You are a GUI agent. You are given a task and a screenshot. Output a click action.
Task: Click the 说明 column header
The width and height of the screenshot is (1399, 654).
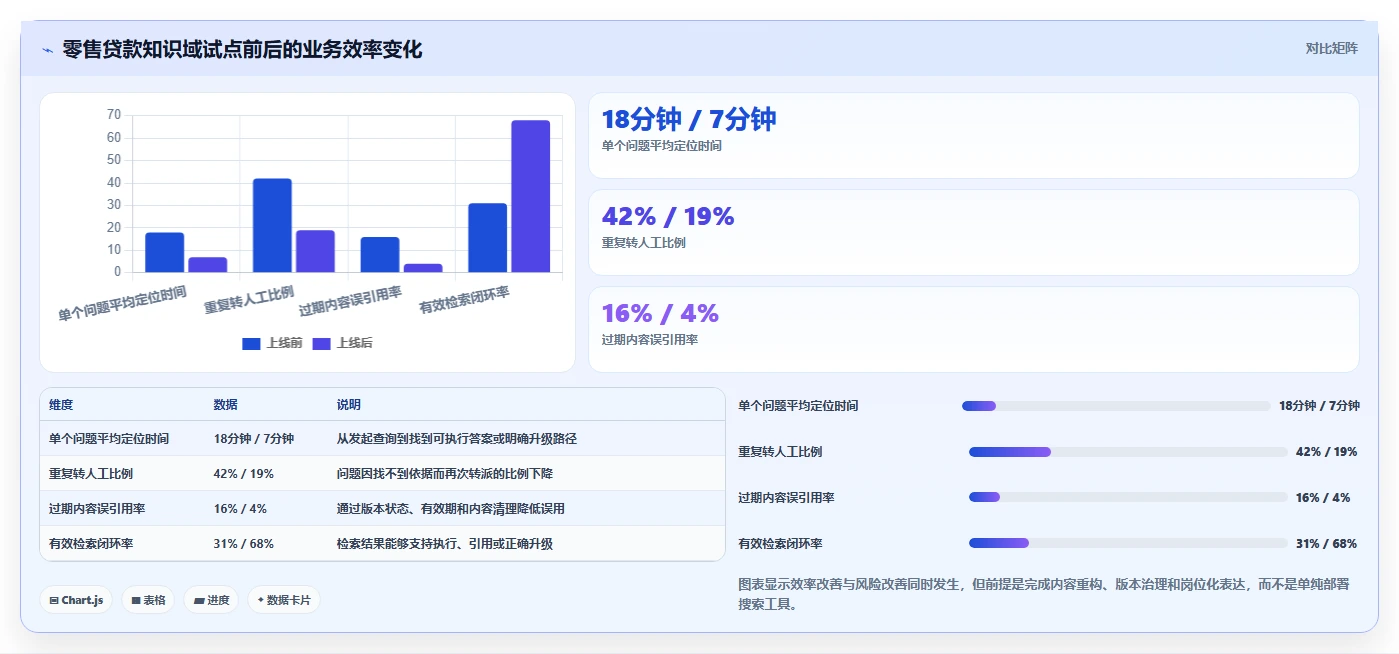pyautogui.click(x=349, y=405)
